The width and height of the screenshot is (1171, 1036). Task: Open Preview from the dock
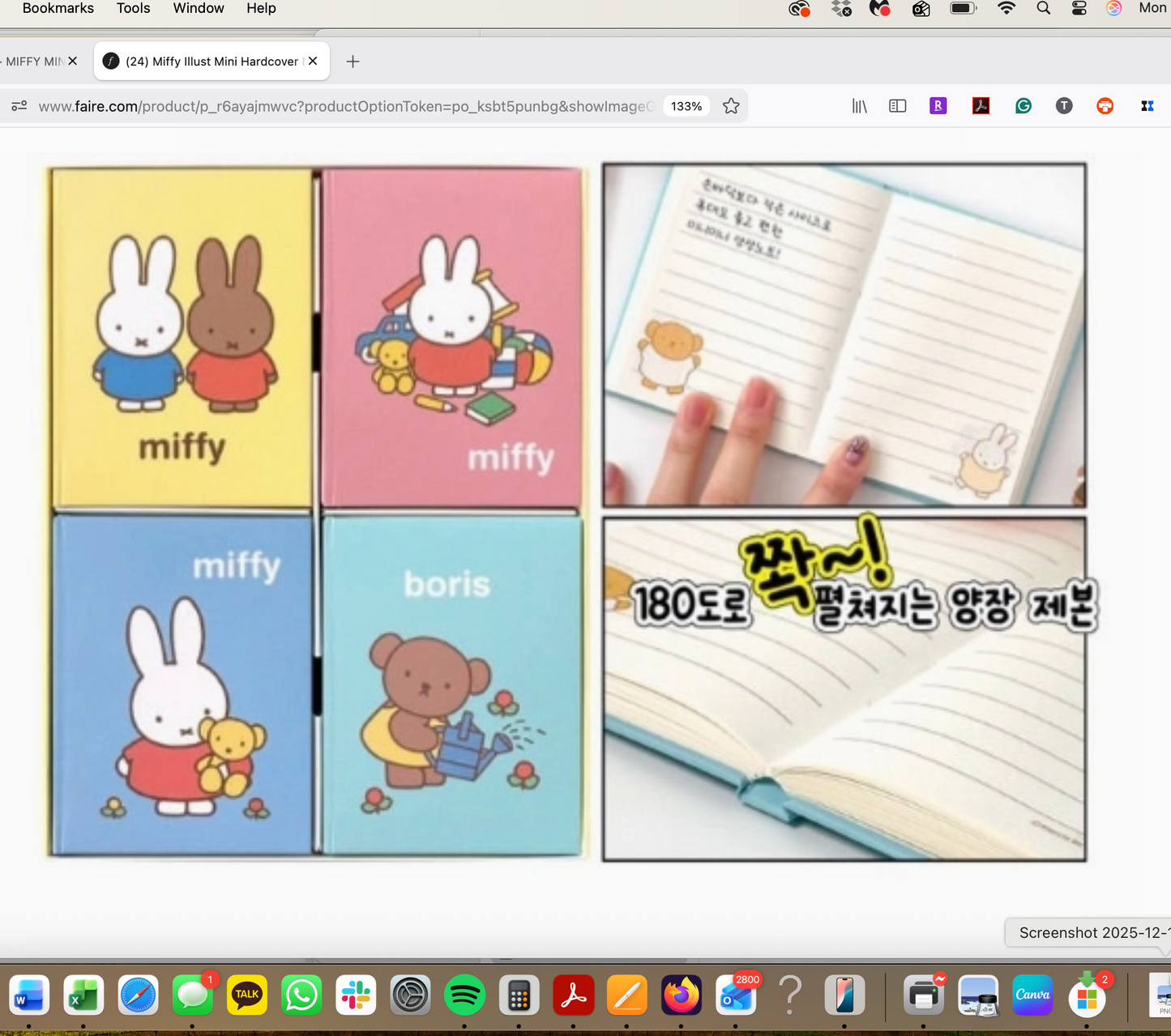pyautogui.click(x=978, y=995)
